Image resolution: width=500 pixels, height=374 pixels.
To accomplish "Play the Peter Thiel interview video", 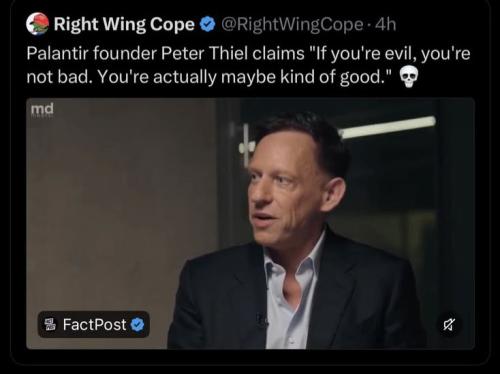I will point(250,223).
